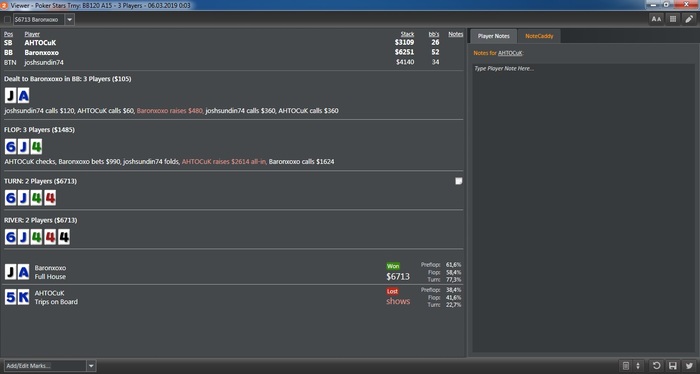Click the 'FLOP: 3 Players ($1485)' heading
The width and height of the screenshot is (700, 374).
point(39,130)
